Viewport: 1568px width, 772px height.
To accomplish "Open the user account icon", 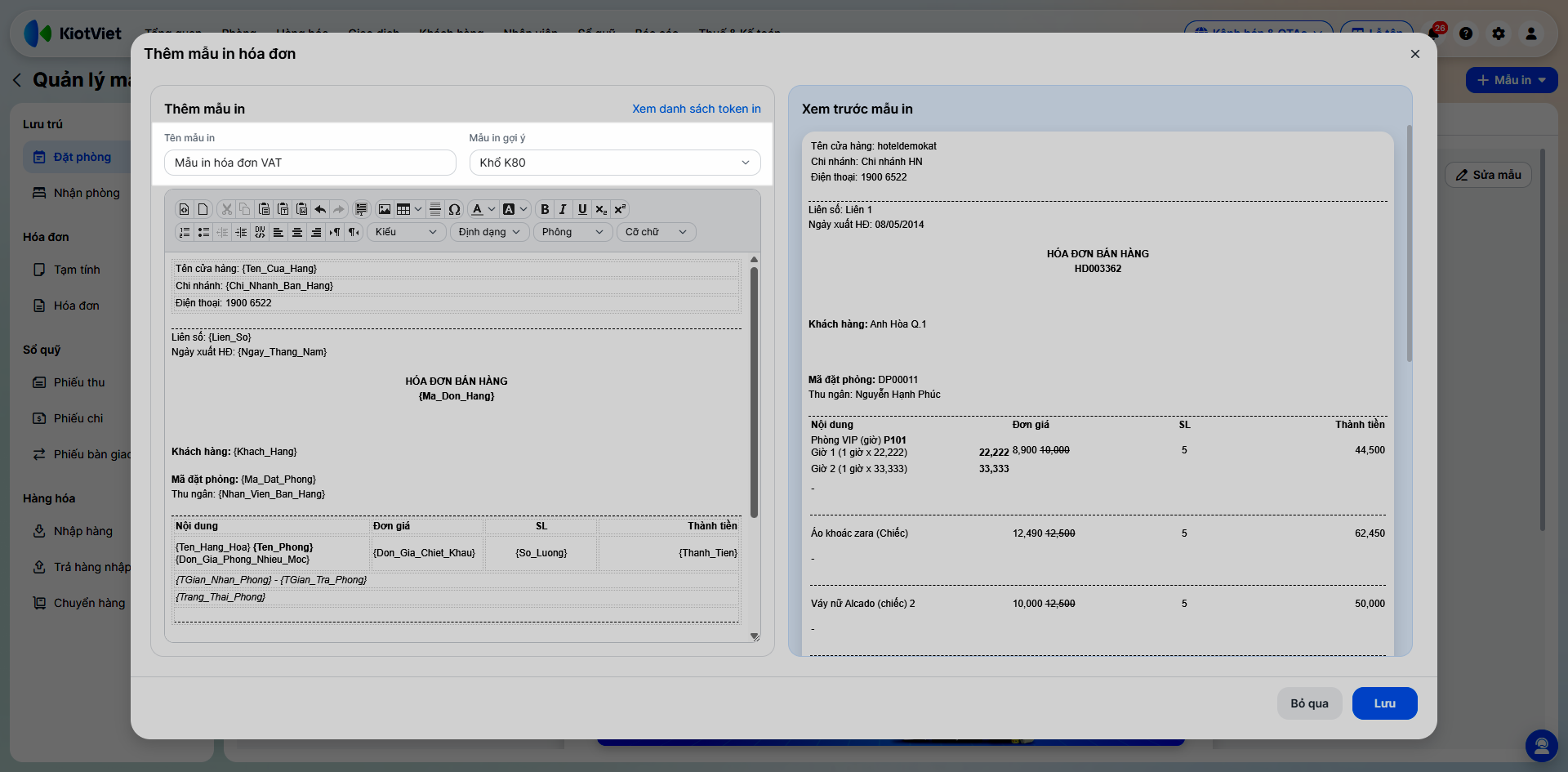I will (x=1531, y=33).
